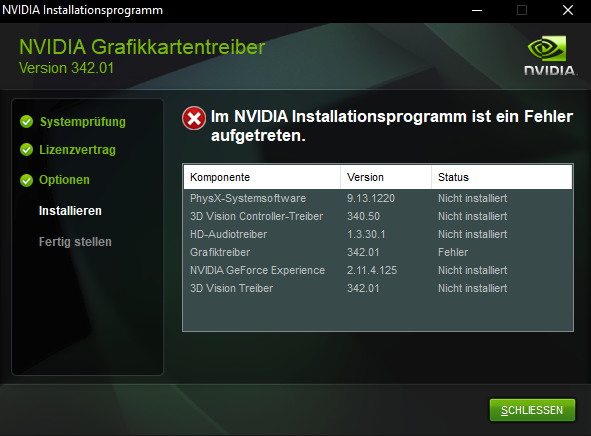Select the 3D Vision Treiber component name
The image size is (591, 436).
231,288
